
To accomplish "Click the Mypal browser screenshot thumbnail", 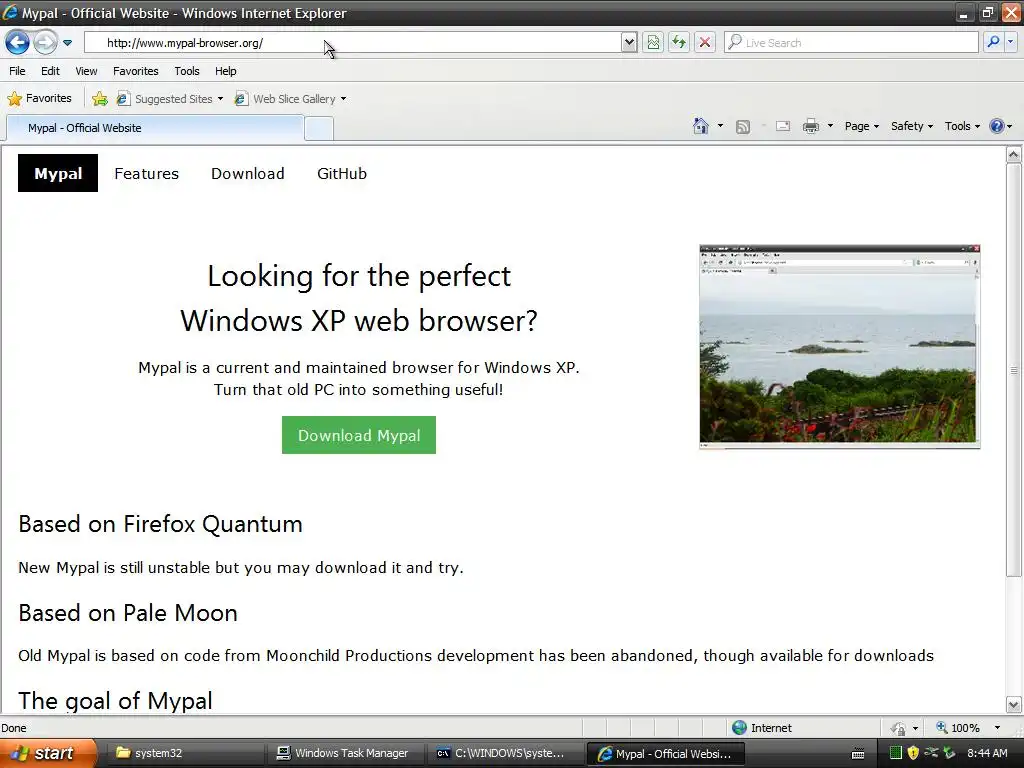I will [839, 347].
